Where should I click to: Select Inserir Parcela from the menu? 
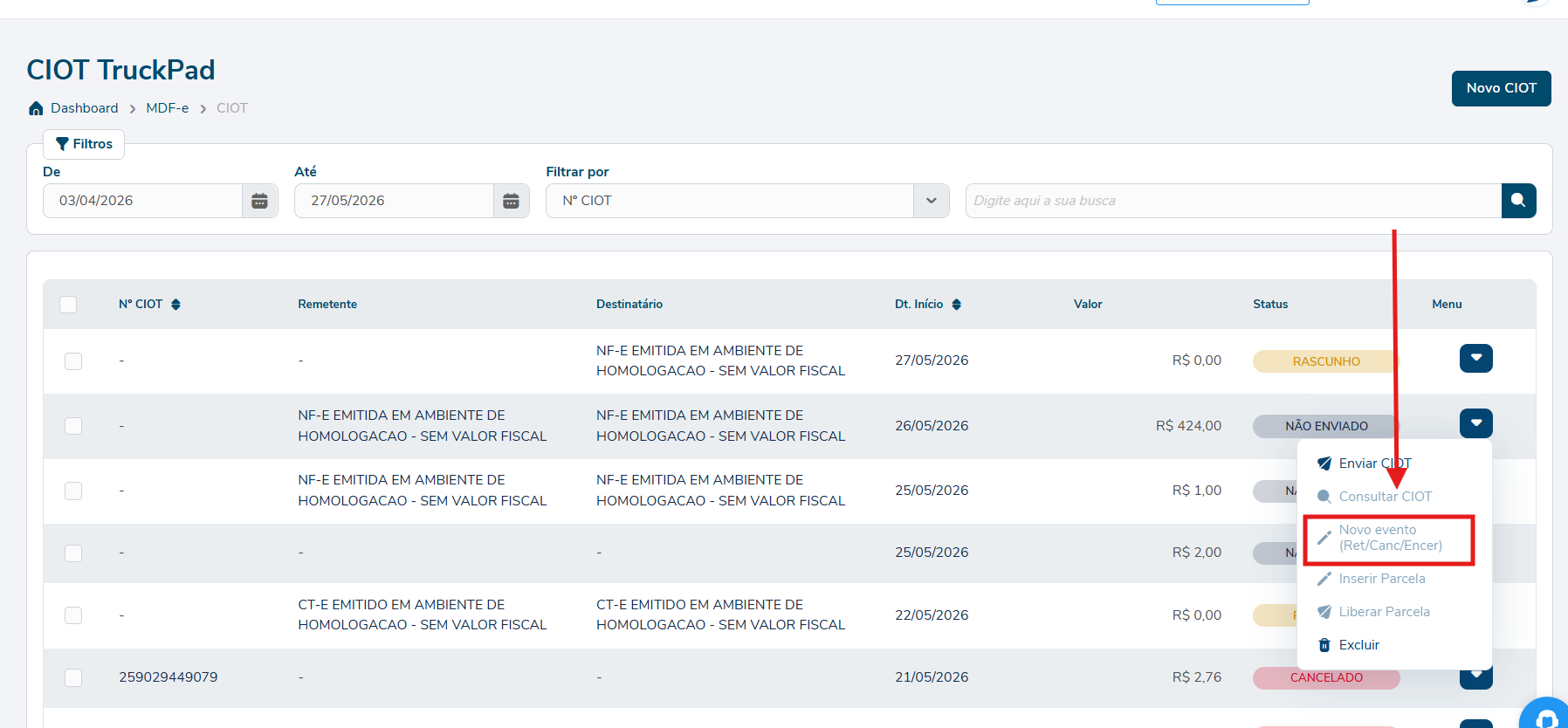pos(1382,579)
